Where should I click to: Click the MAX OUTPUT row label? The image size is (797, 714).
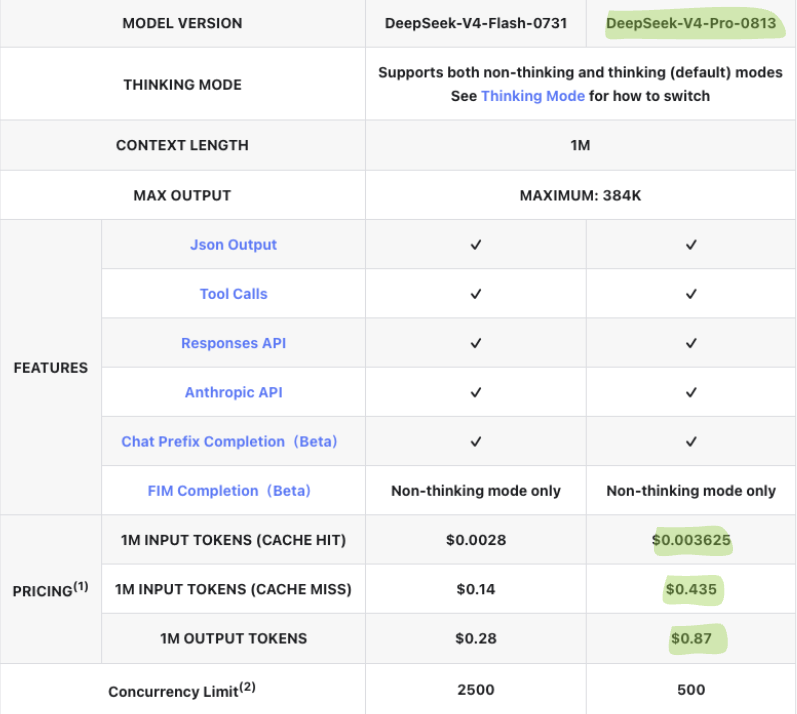[182, 196]
